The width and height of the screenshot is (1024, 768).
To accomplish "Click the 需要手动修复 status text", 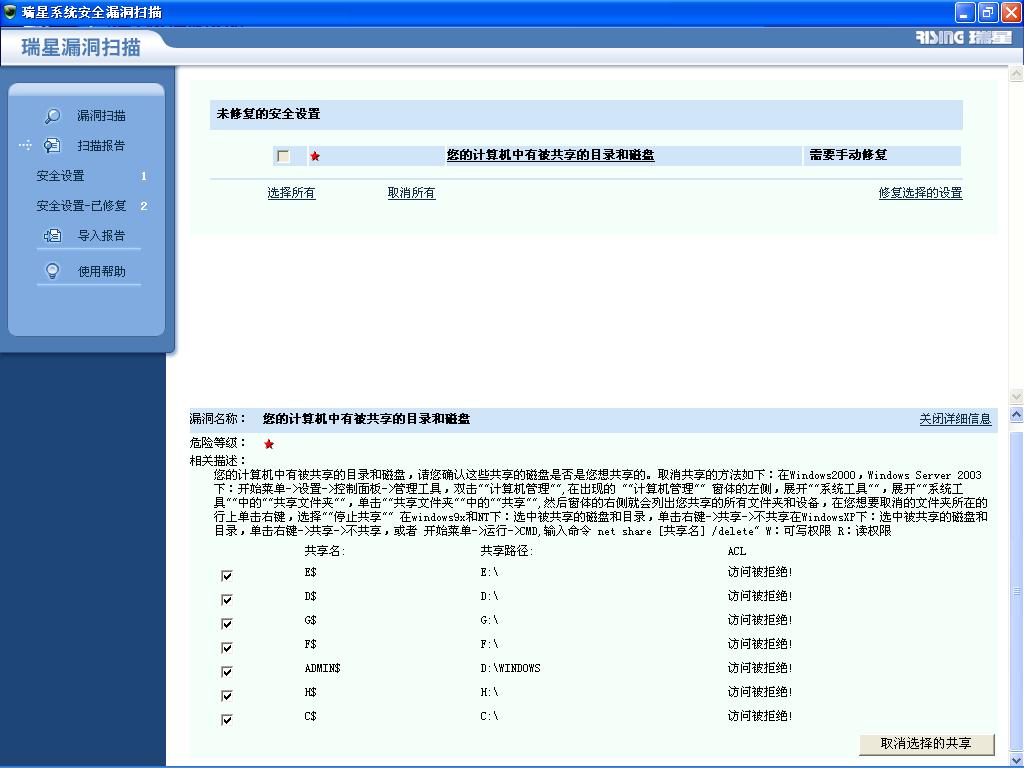I will pyautogui.click(x=848, y=155).
